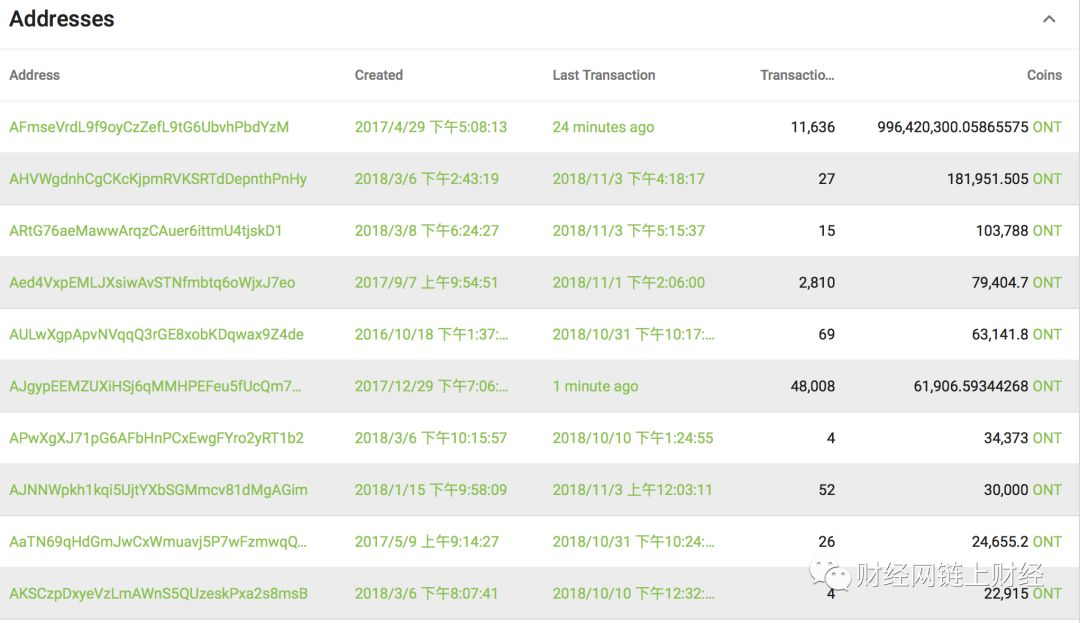Select transactions count 52
This screenshot has width=1080, height=623.
tap(827, 490)
